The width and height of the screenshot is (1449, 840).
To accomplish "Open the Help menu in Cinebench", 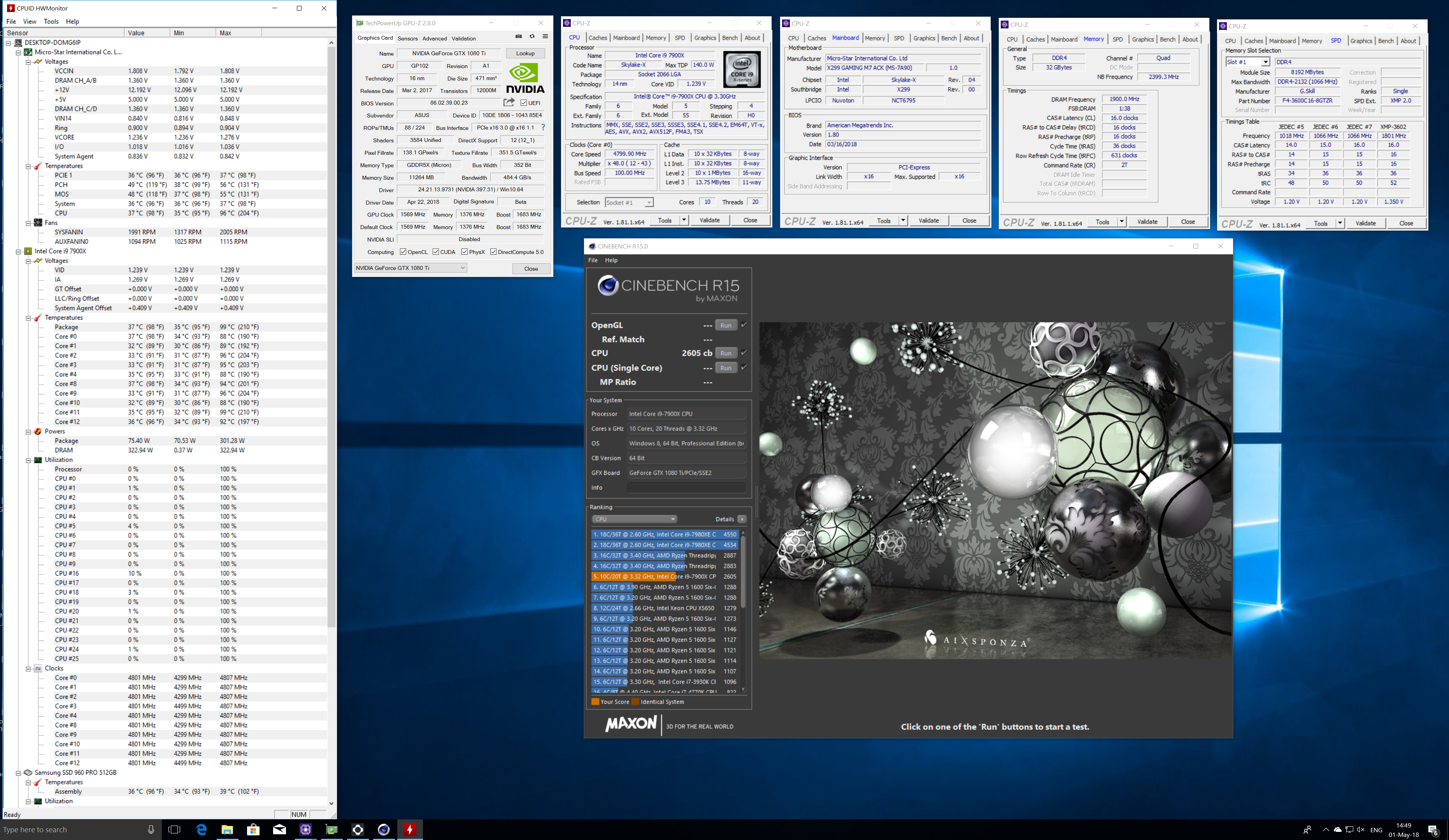I will tap(611, 260).
